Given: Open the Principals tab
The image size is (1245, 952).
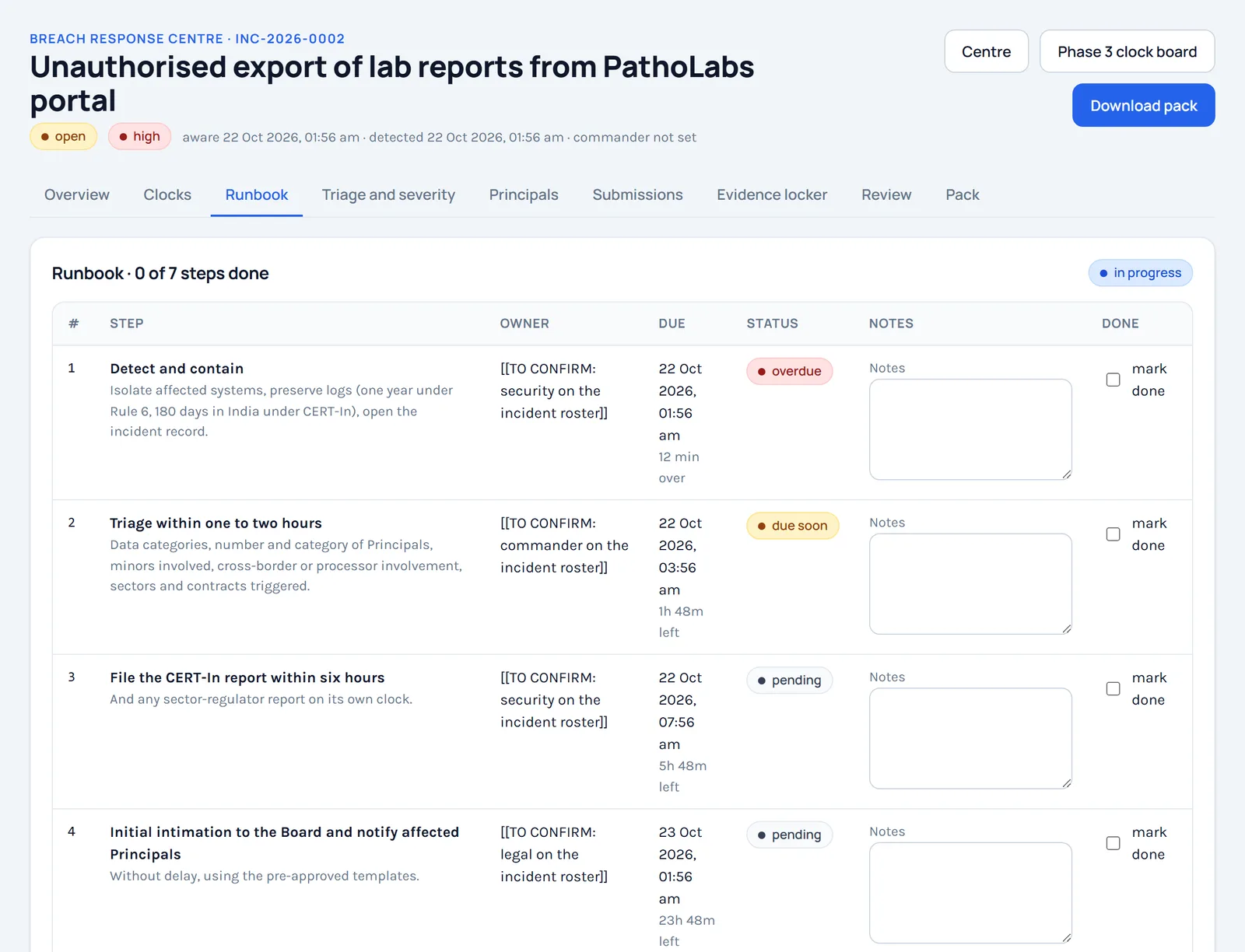Looking at the screenshot, I should 524,194.
